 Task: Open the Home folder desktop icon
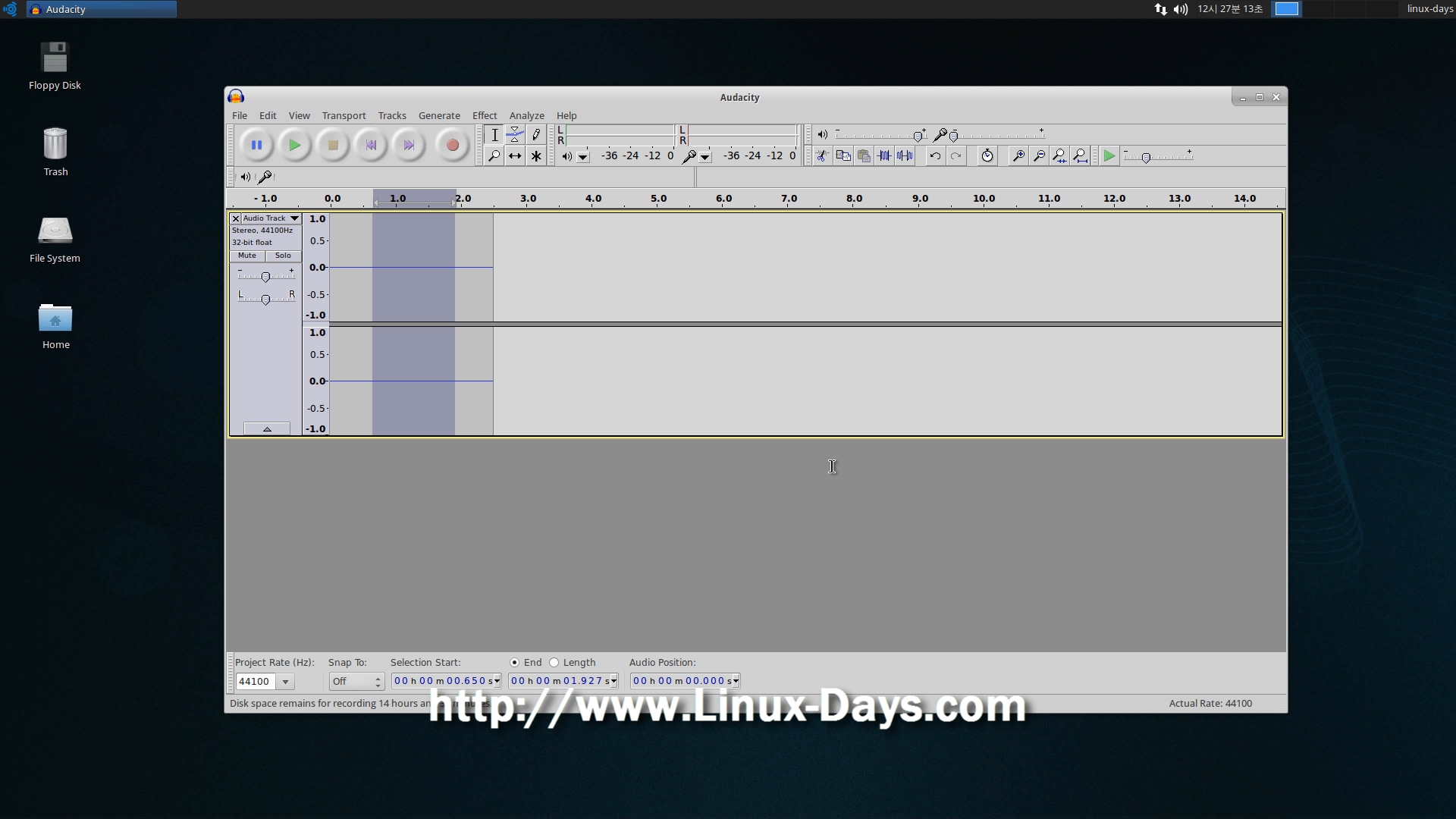pos(55,326)
